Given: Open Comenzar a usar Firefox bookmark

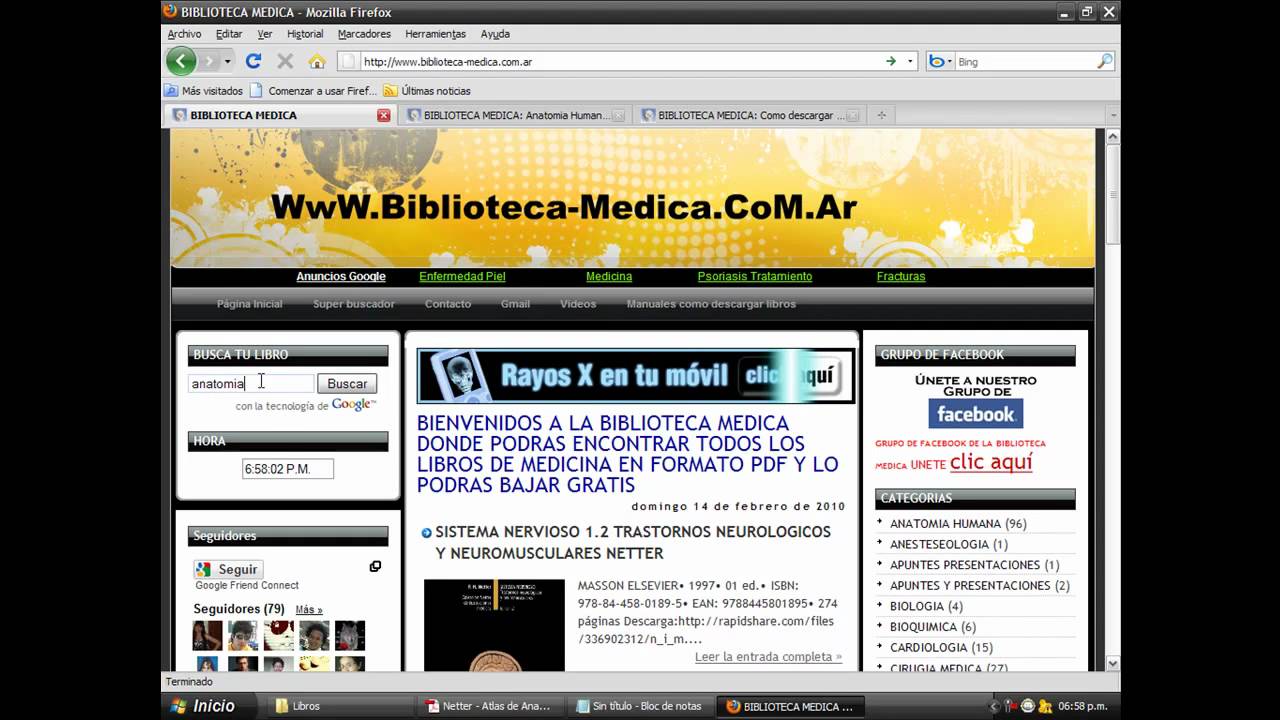Looking at the screenshot, I should point(313,91).
